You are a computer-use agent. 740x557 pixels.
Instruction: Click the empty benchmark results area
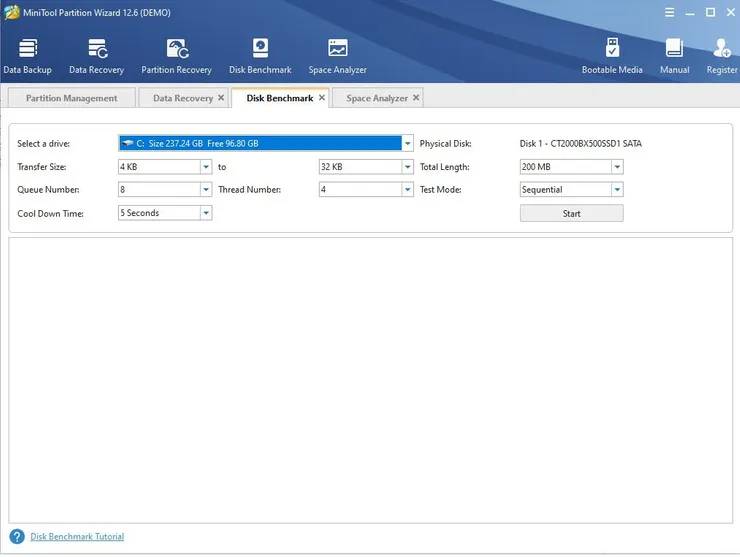point(370,380)
